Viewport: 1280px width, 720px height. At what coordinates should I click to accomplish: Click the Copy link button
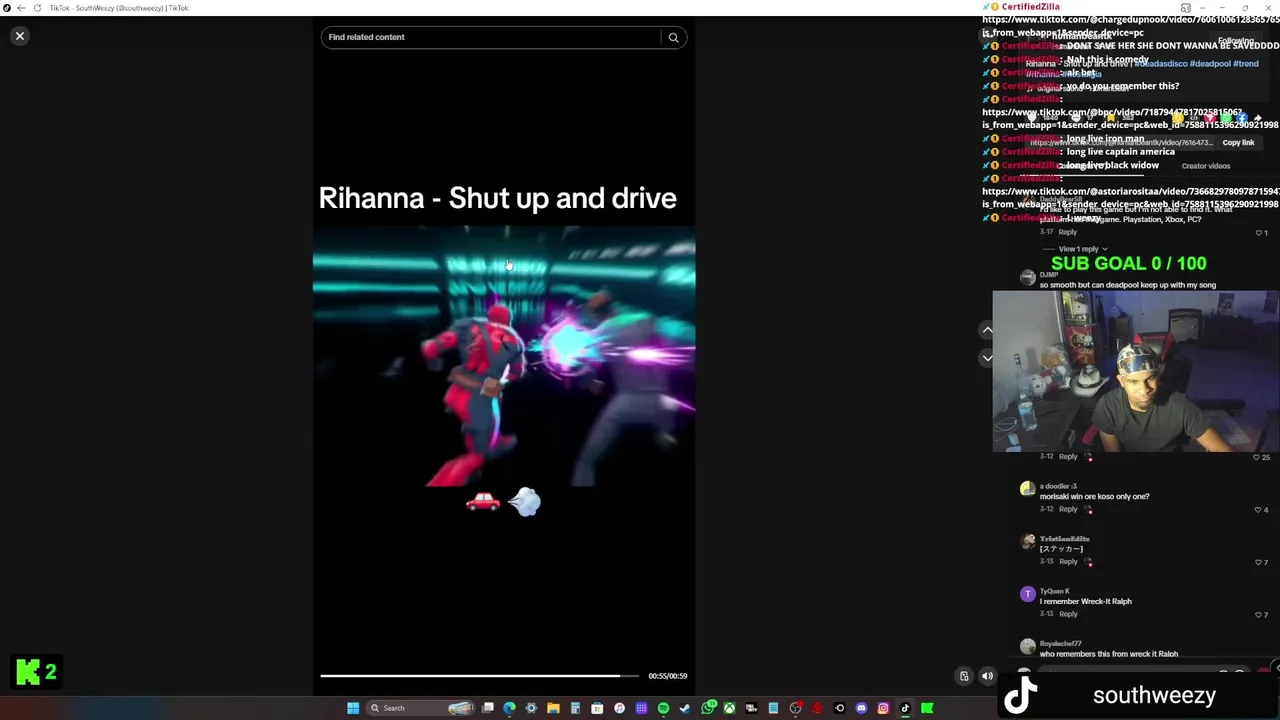[x=1238, y=142]
